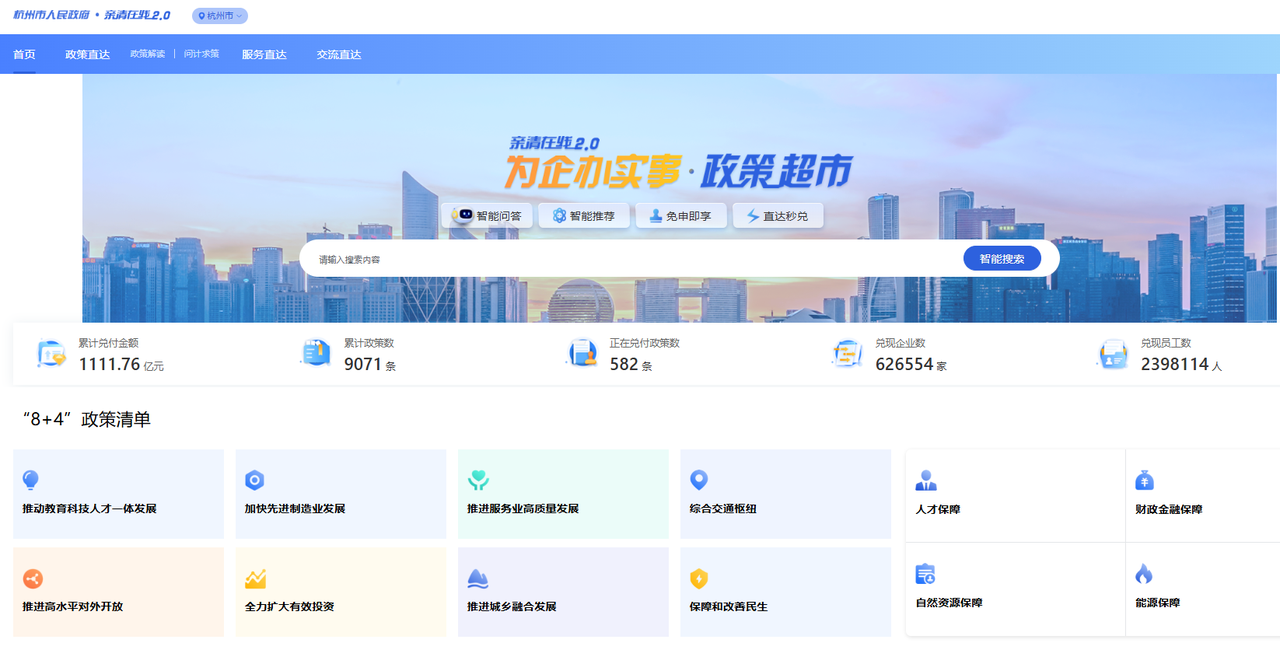This screenshot has width=1280, height=650.
Task: Click the heart-hand icon on 推进服务业高质量发展 card
Action: click(478, 480)
